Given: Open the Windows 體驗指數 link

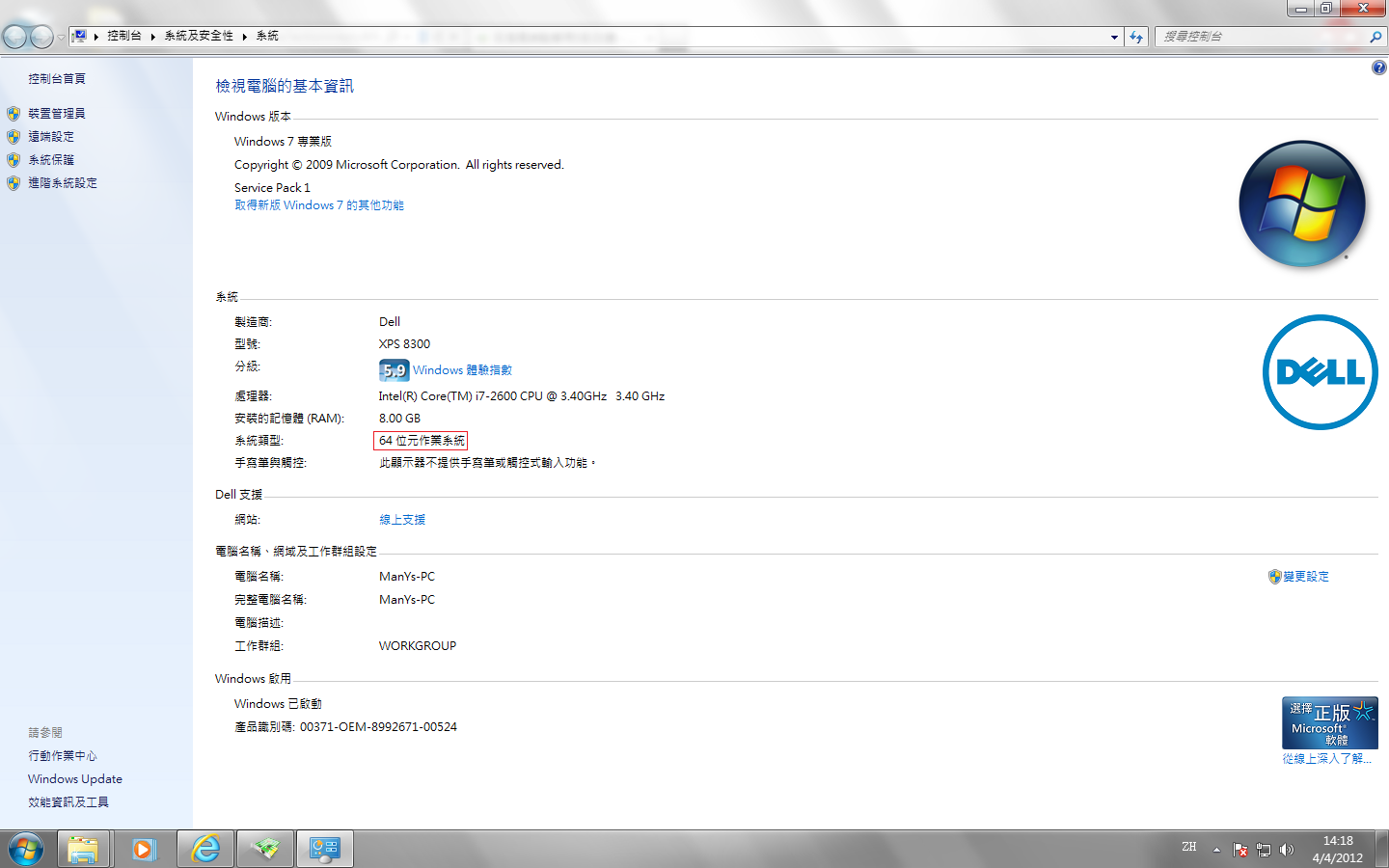Looking at the screenshot, I should 463,370.
